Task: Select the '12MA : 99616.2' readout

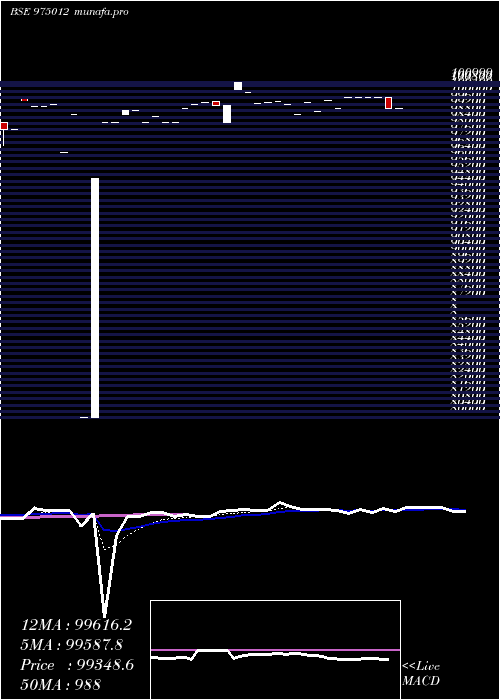Action: coord(76,625)
